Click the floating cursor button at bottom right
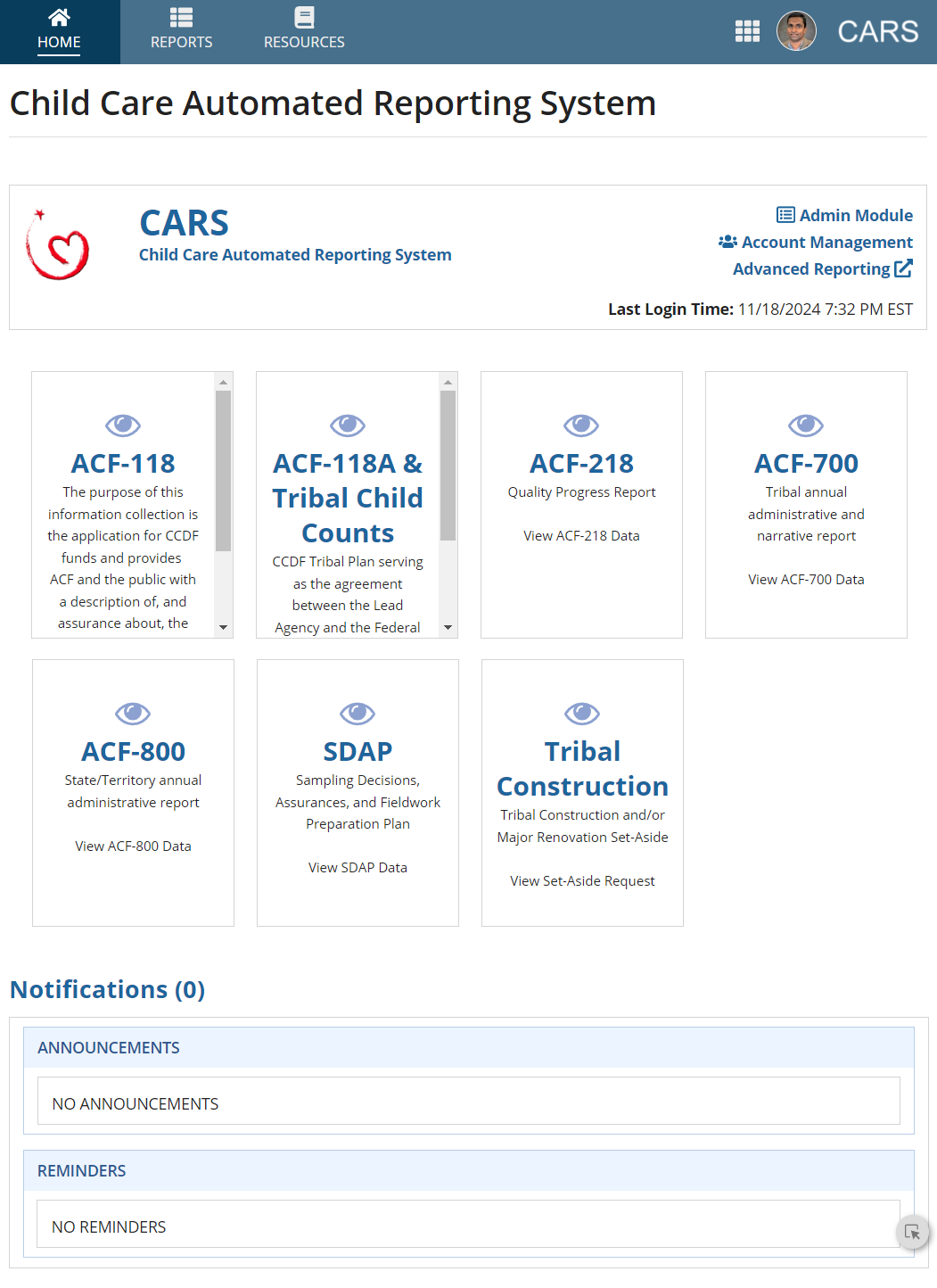Screen dimensions: 937x1288 912,1233
